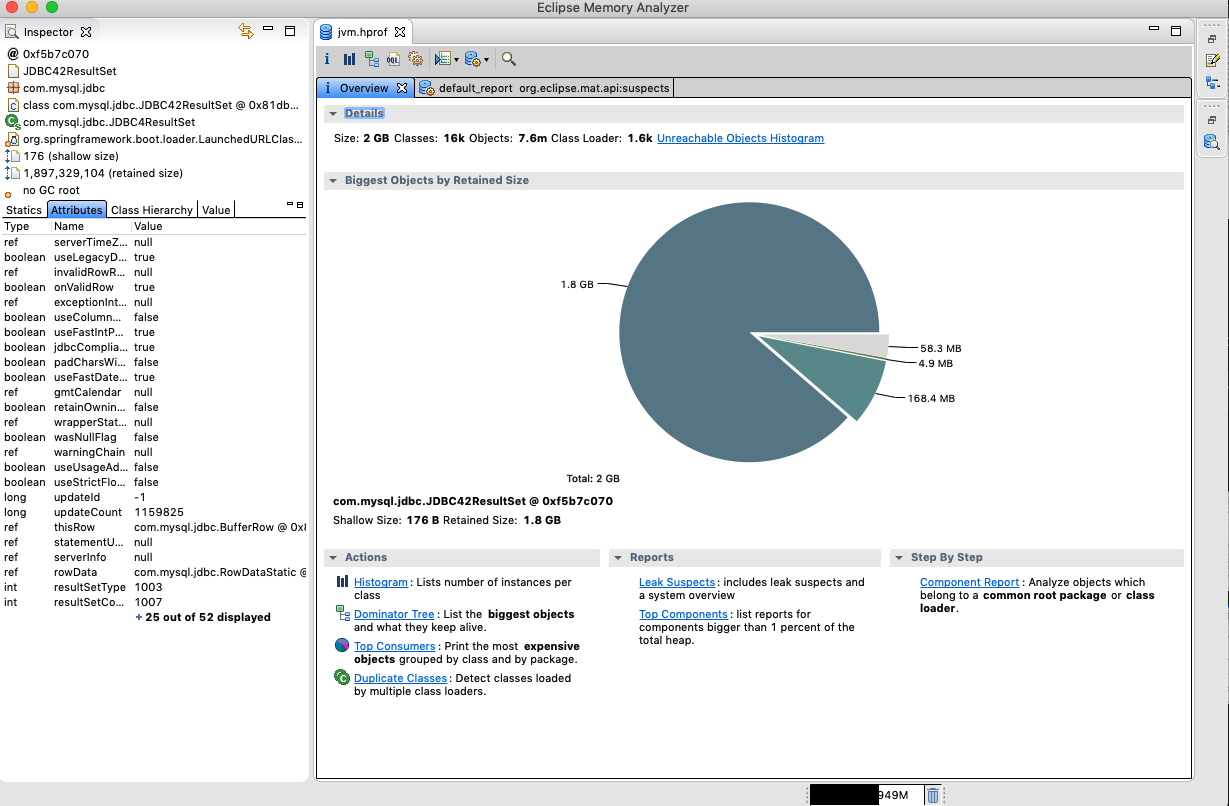Open the Leak Suspects report link
The width and height of the screenshot is (1229, 806).
click(x=677, y=582)
